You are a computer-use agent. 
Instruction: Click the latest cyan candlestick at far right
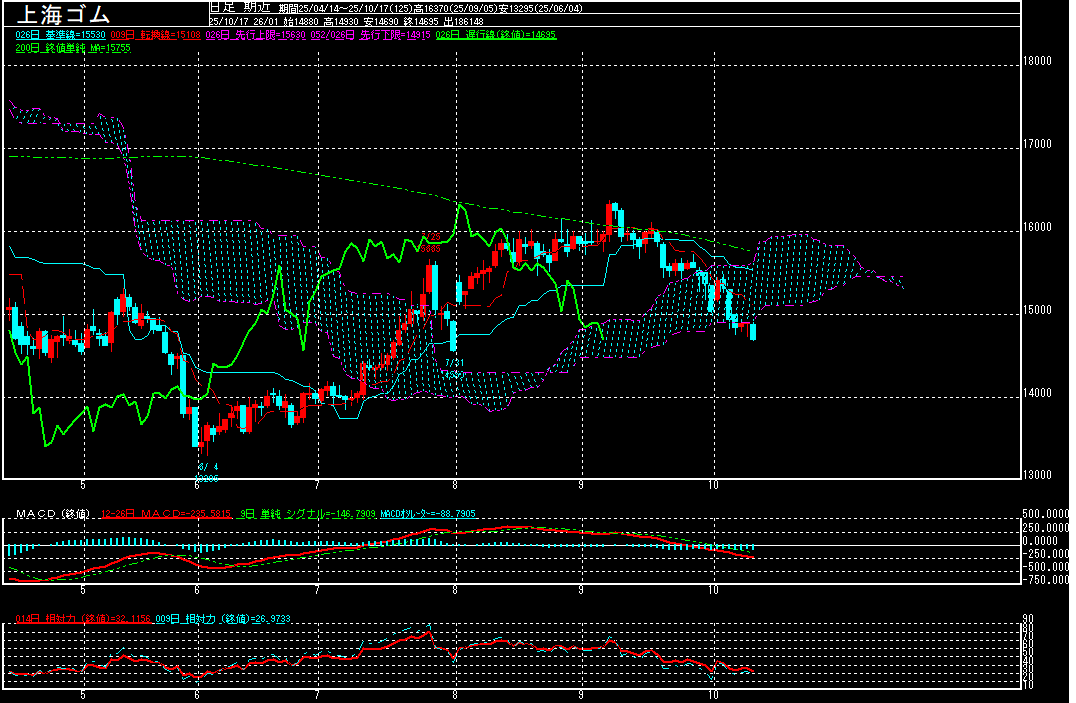pos(753,331)
